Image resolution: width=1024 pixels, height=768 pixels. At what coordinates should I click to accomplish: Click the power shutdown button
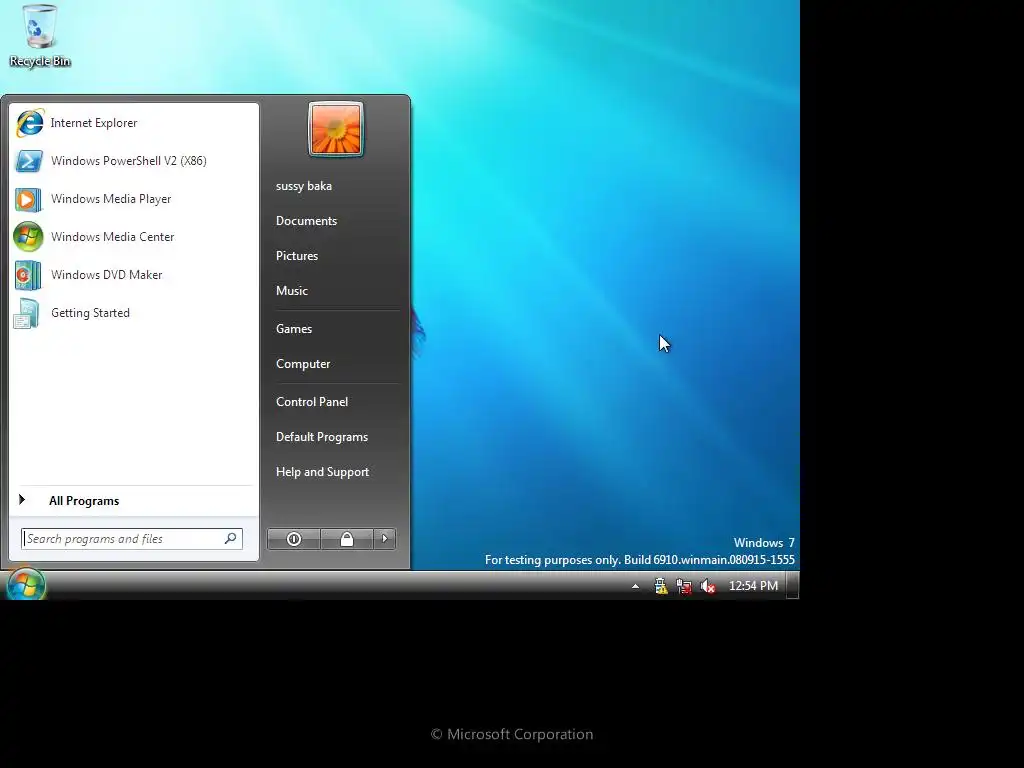coord(294,539)
